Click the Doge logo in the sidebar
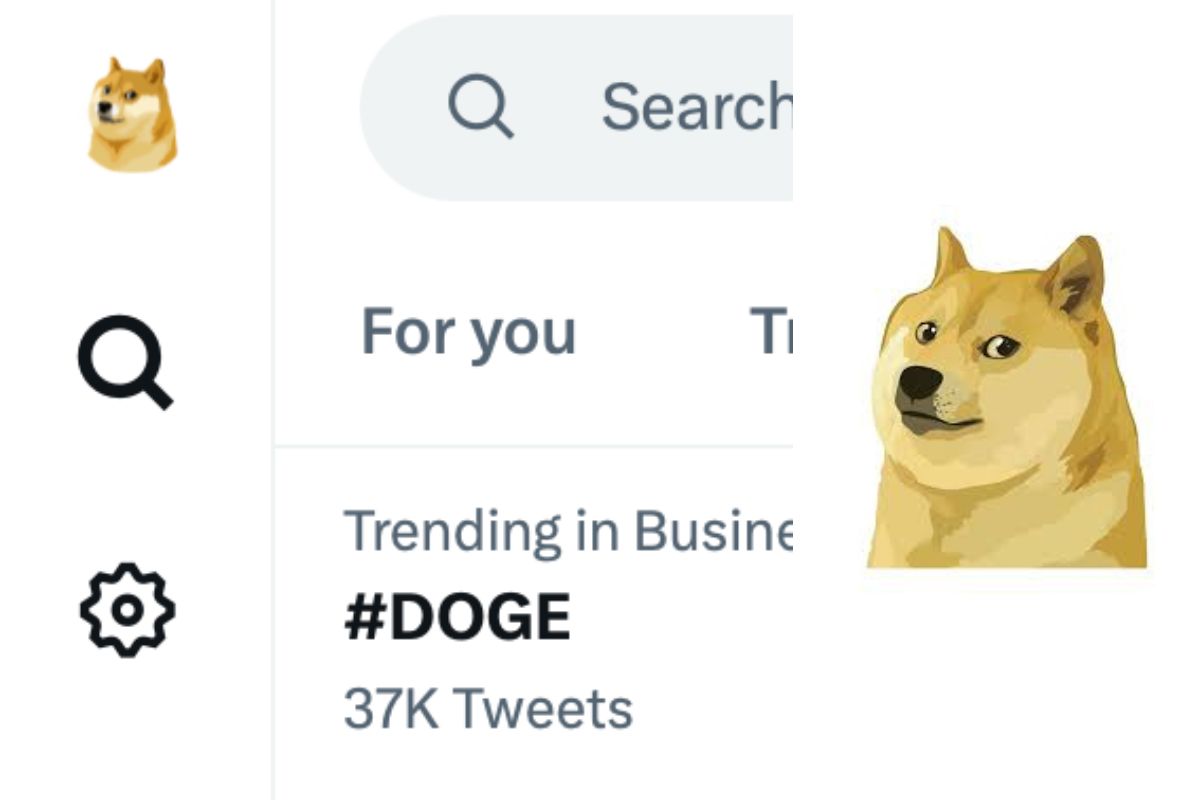This screenshot has height=800, width=1200. 131,114
